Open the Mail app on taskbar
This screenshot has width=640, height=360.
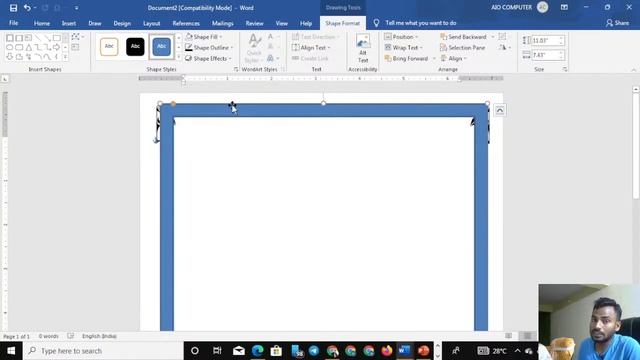[x=239, y=351]
